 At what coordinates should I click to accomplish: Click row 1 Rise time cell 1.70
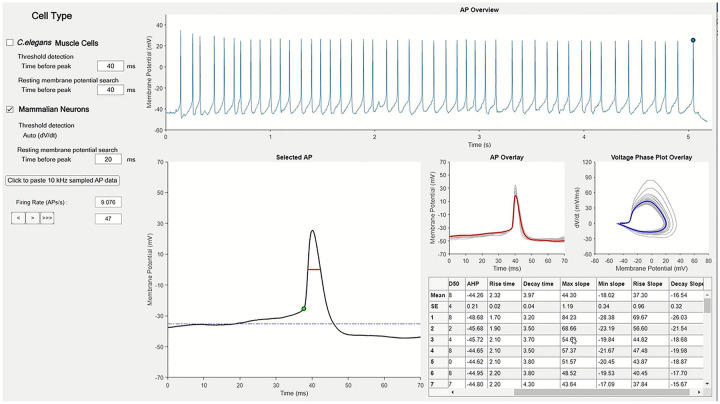pos(504,317)
